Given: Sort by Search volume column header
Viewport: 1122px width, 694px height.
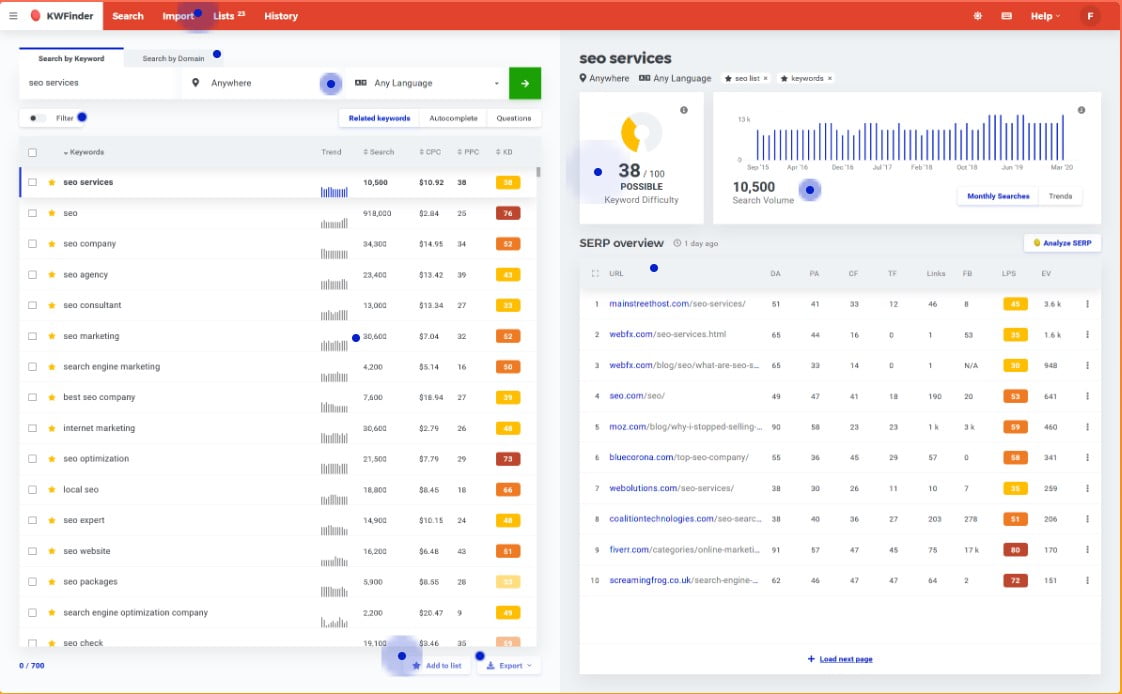Looking at the screenshot, I should click(x=379, y=152).
